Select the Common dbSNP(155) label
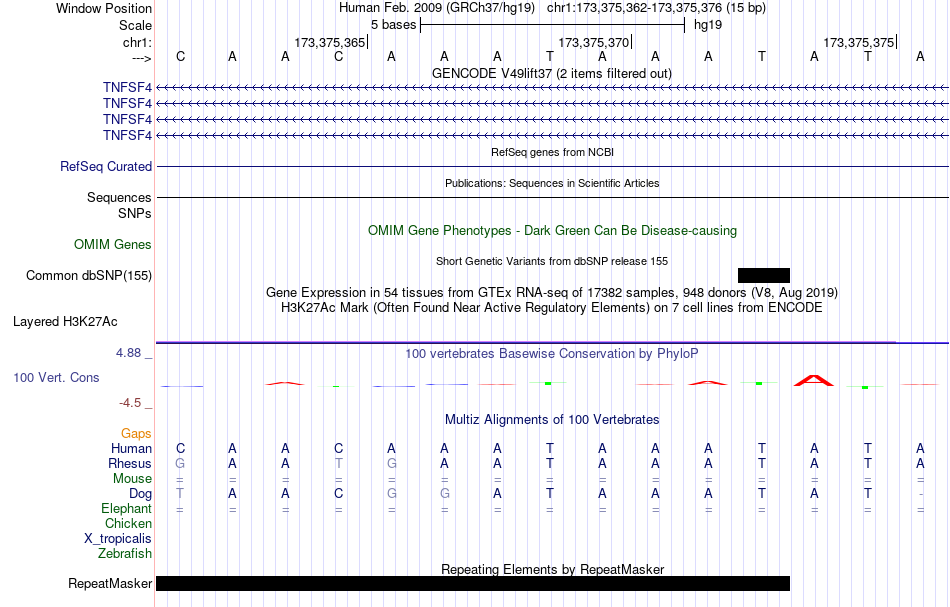This screenshot has height=607, width=950. tap(89, 276)
